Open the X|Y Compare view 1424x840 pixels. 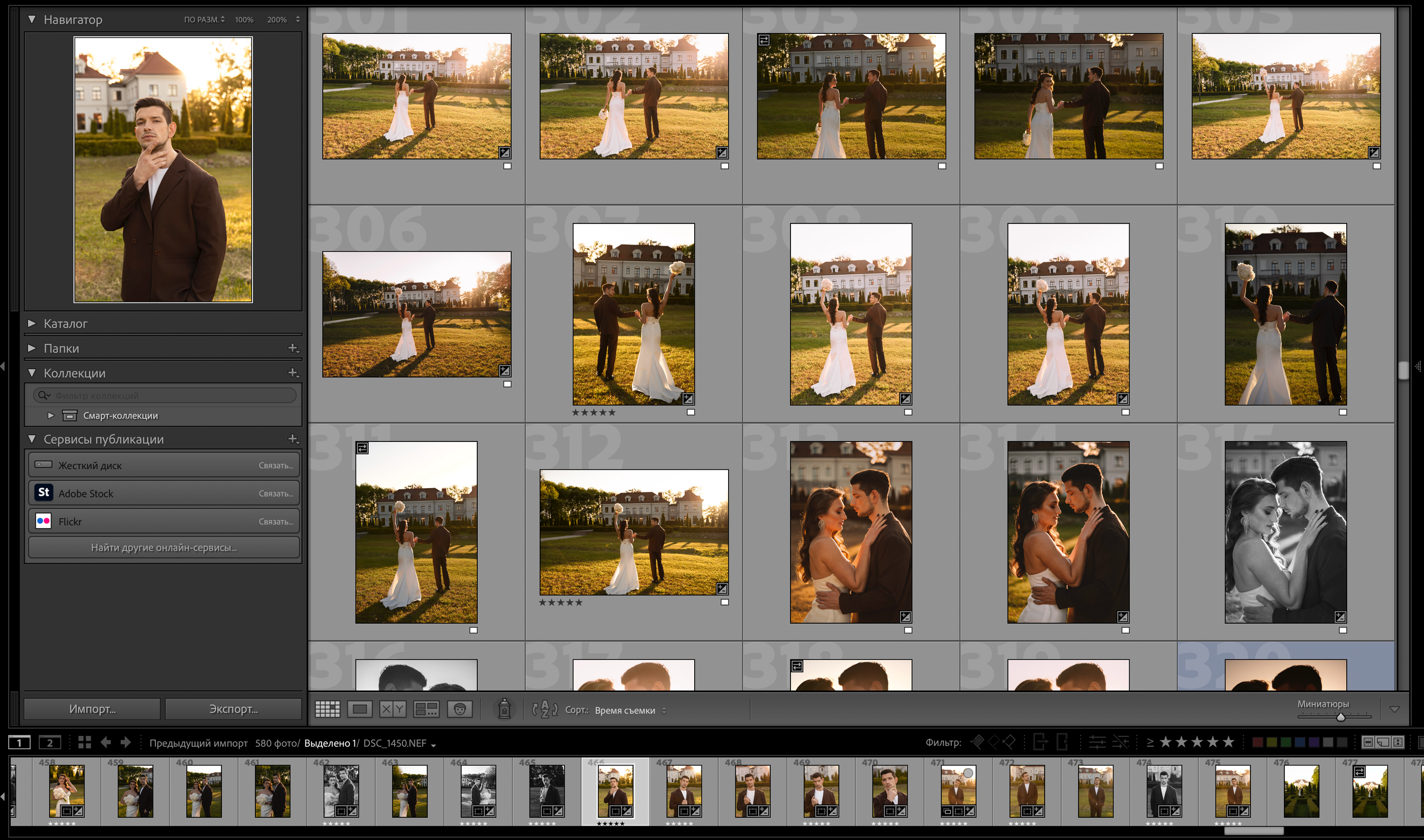coord(392,709)
